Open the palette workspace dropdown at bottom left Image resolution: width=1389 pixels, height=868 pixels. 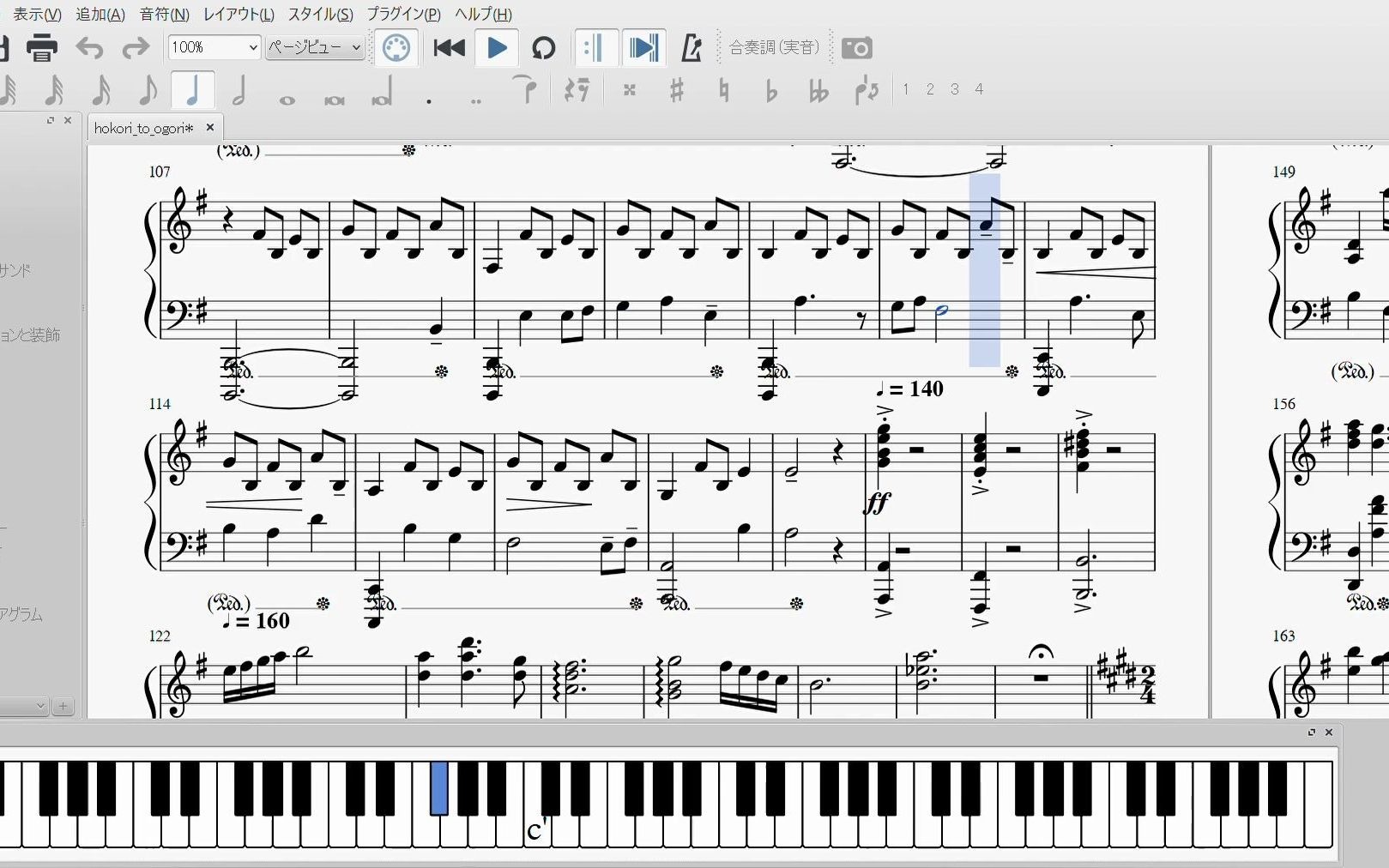tap(24, 706)
